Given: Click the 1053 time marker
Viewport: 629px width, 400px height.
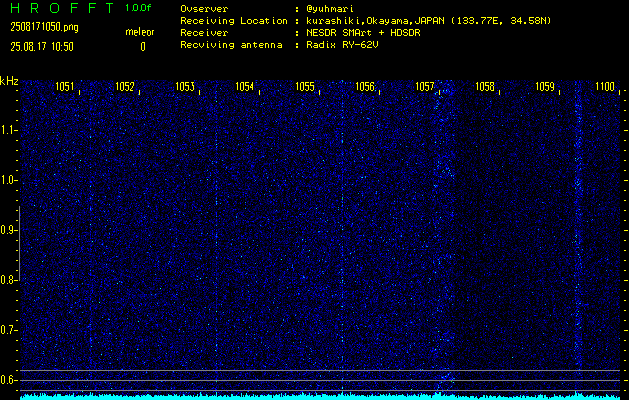Looking at the screenshot, I should pyautogui.click(x=185, y=87).
